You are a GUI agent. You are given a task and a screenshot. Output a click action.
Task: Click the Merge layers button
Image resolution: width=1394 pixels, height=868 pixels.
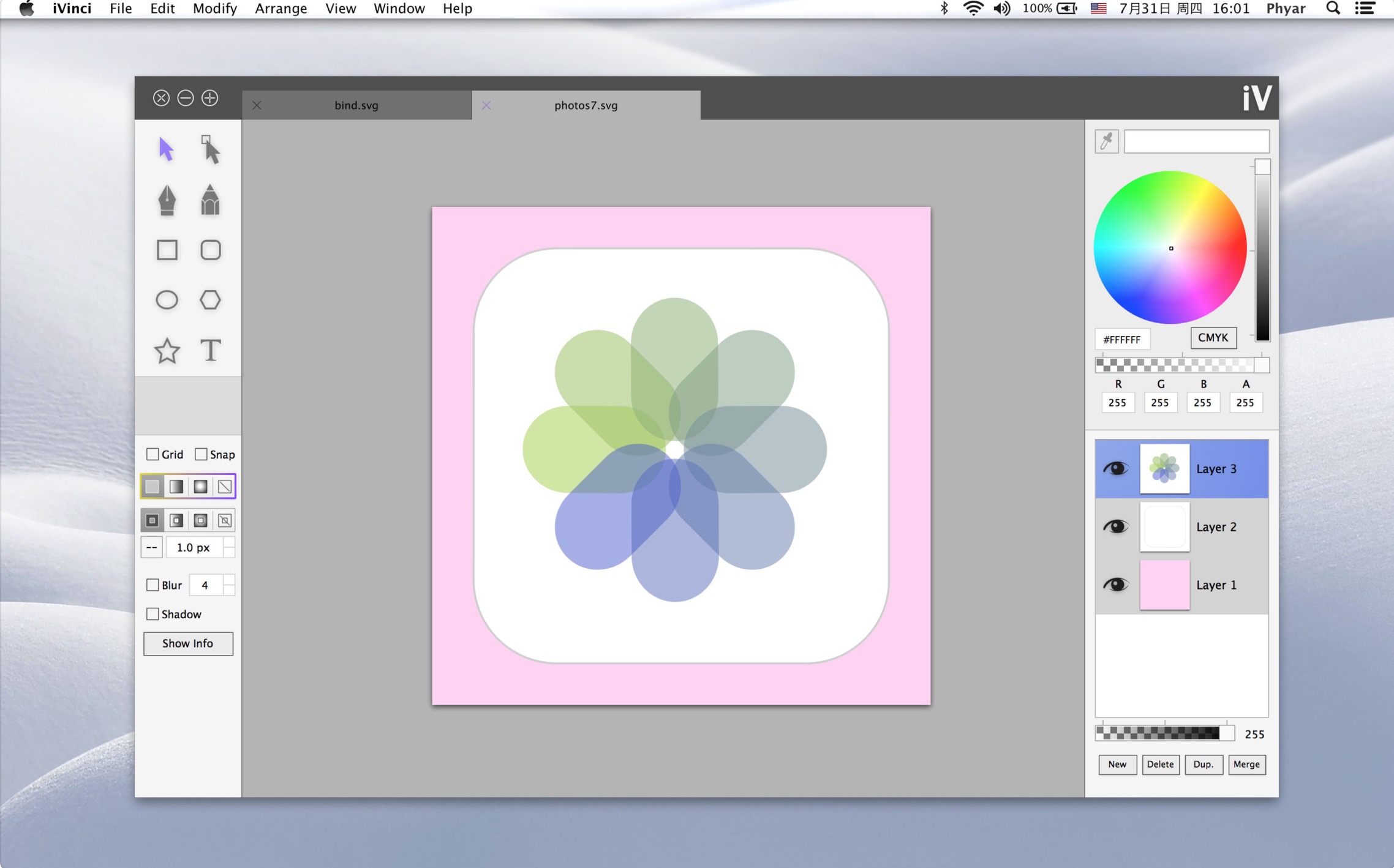click(x=1246, y=764)
